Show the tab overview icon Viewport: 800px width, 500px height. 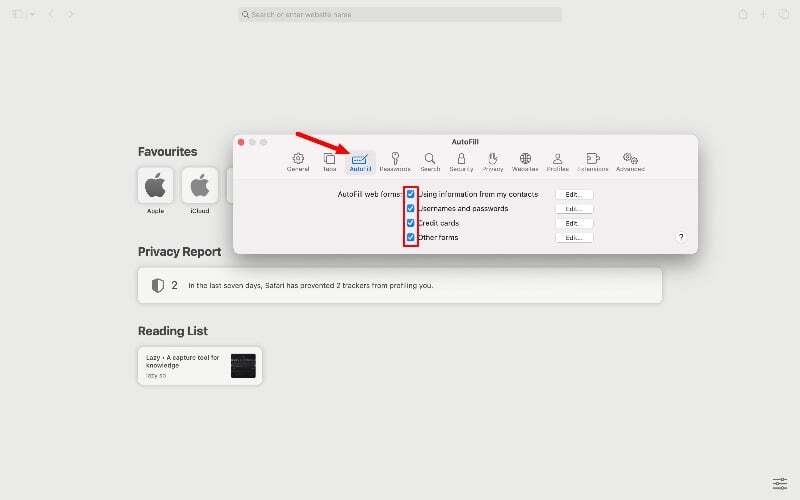[x=784, y=14]
